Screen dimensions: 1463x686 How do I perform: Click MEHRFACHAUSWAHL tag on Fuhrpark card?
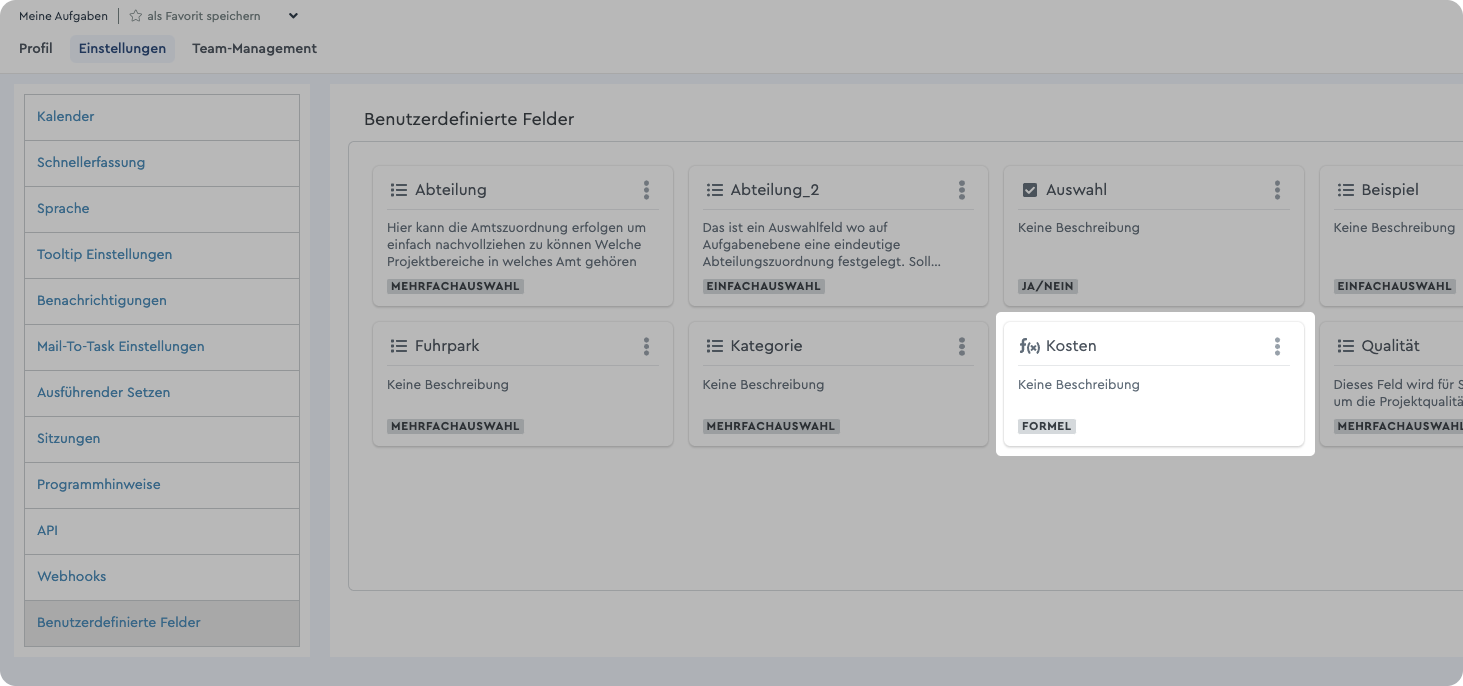455,426
